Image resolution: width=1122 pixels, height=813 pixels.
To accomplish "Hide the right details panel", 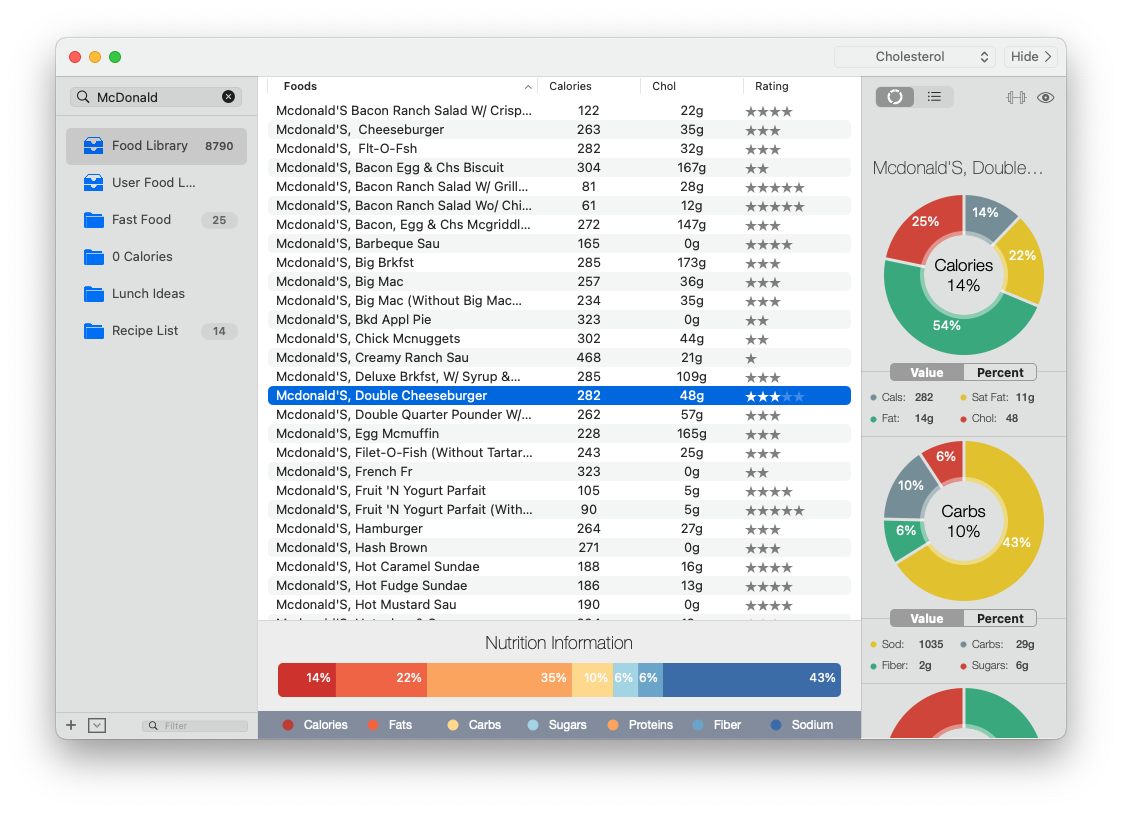I will point(1033,57).
